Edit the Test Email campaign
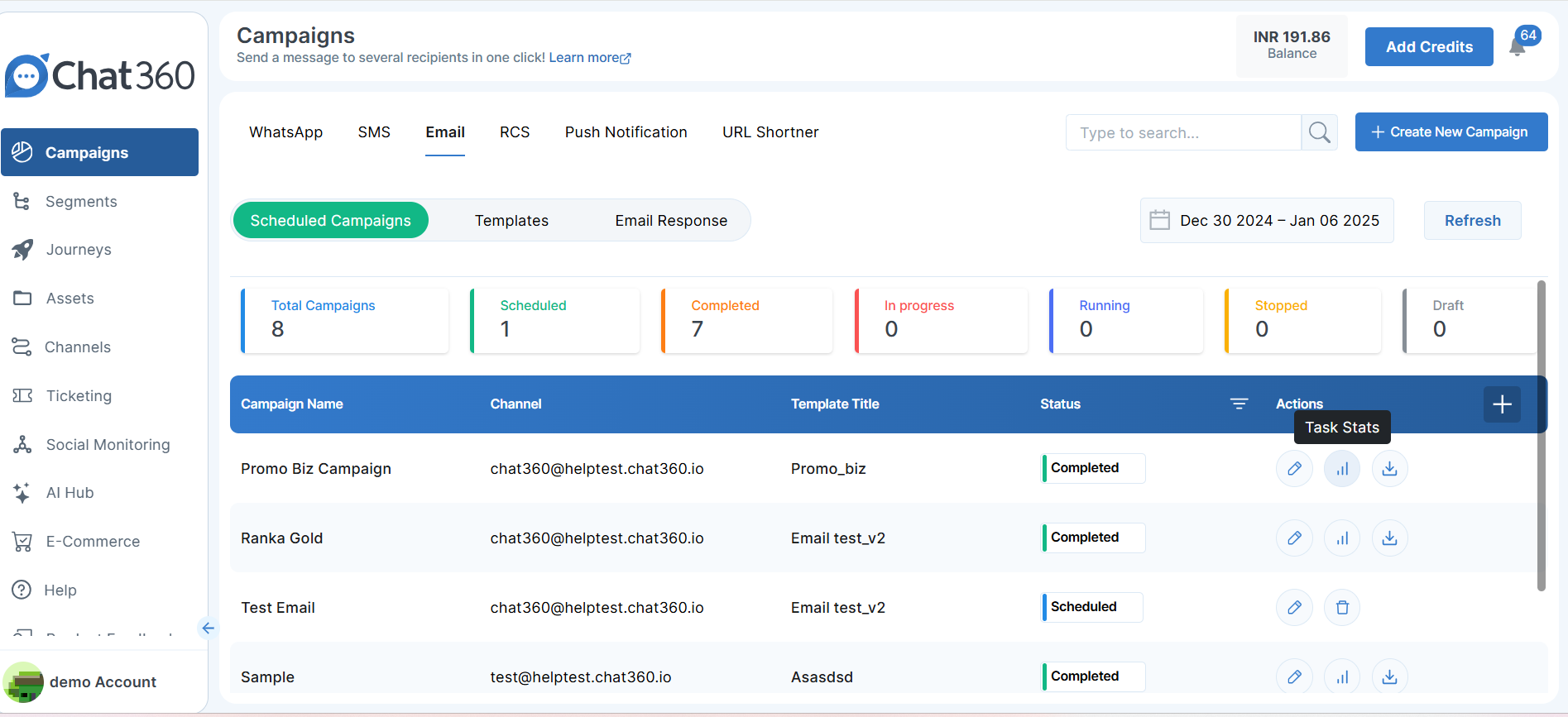 (1294, 608)
